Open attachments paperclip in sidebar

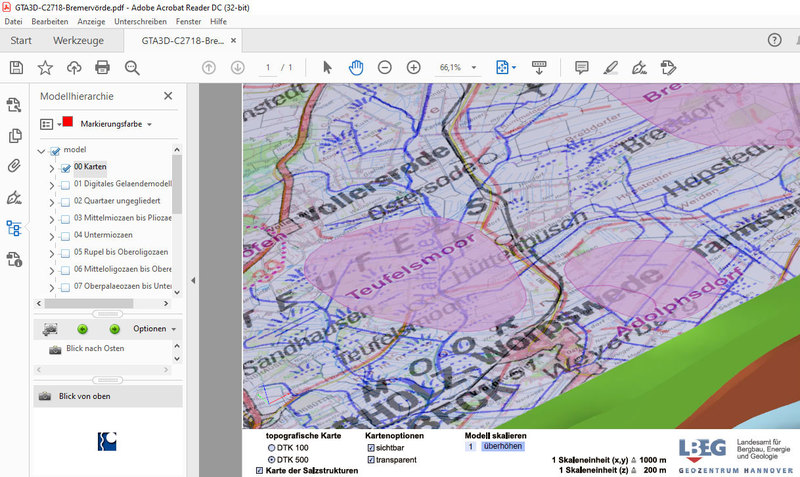[14, 166]
